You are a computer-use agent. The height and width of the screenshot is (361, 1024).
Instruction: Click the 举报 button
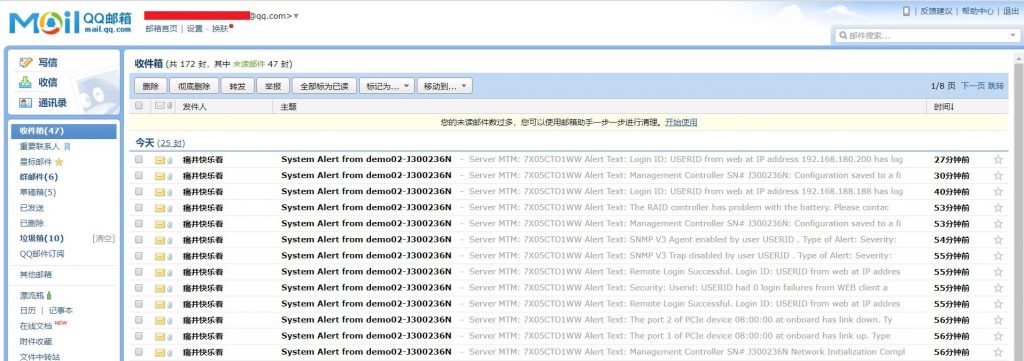[272, 86]
